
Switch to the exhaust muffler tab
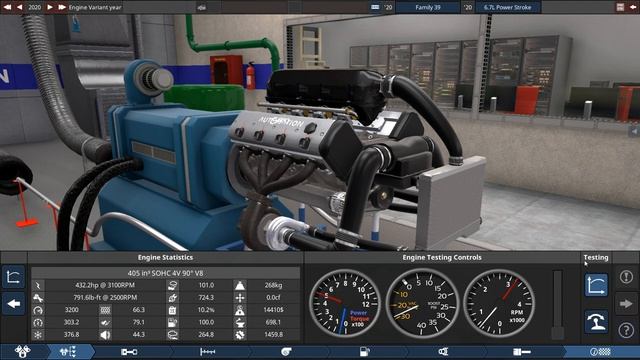522,351
